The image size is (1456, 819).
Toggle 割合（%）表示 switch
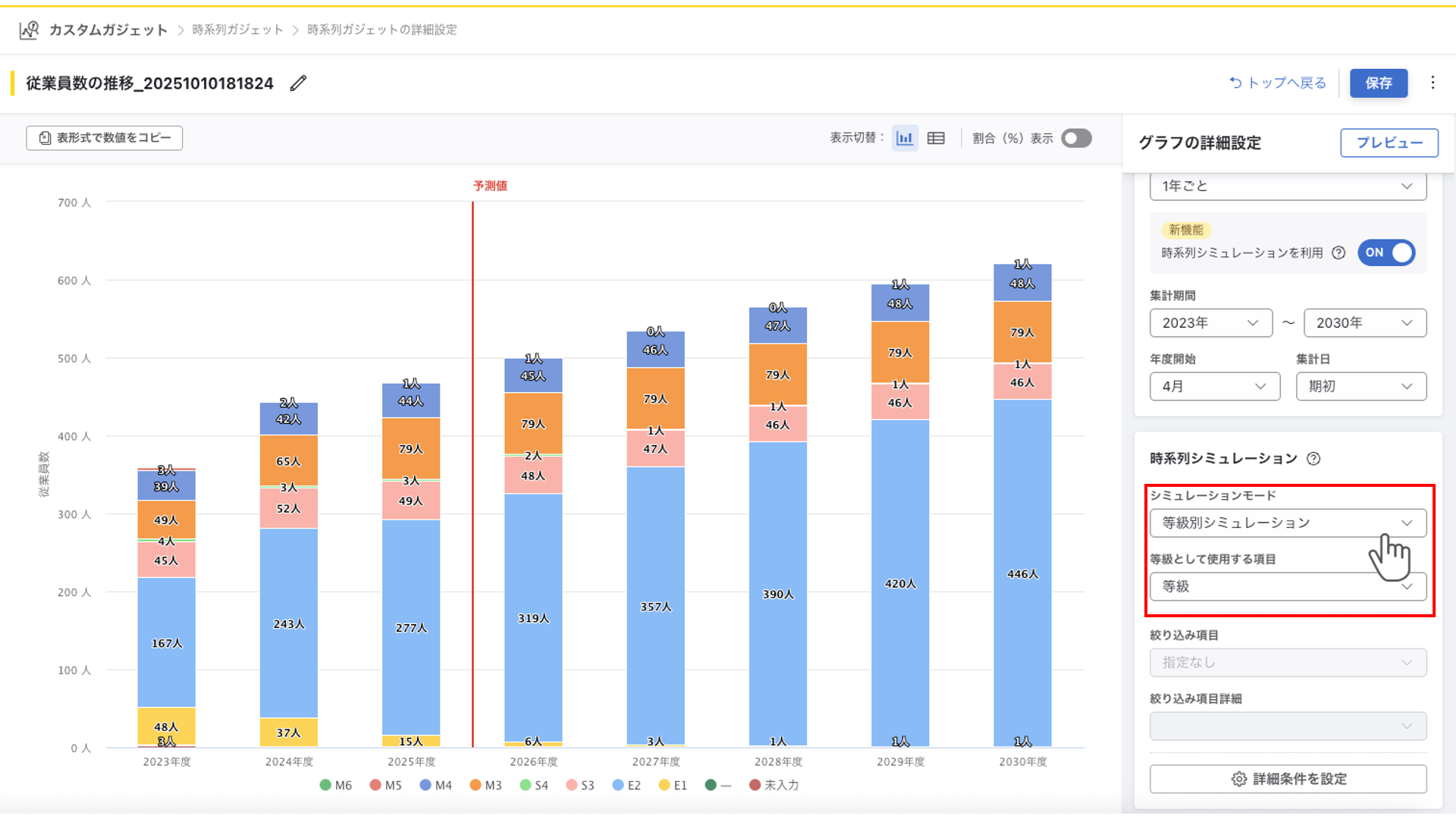(1075, 138)
